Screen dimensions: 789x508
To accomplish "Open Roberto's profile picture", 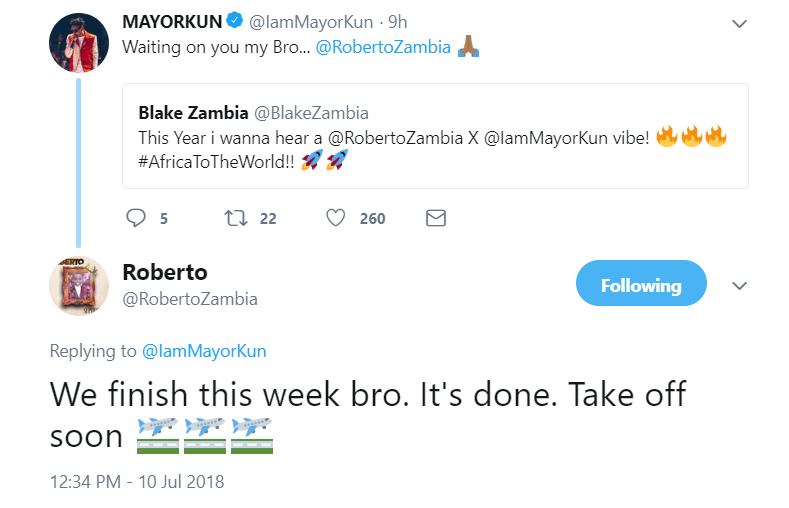I will [x=79, y=286].
